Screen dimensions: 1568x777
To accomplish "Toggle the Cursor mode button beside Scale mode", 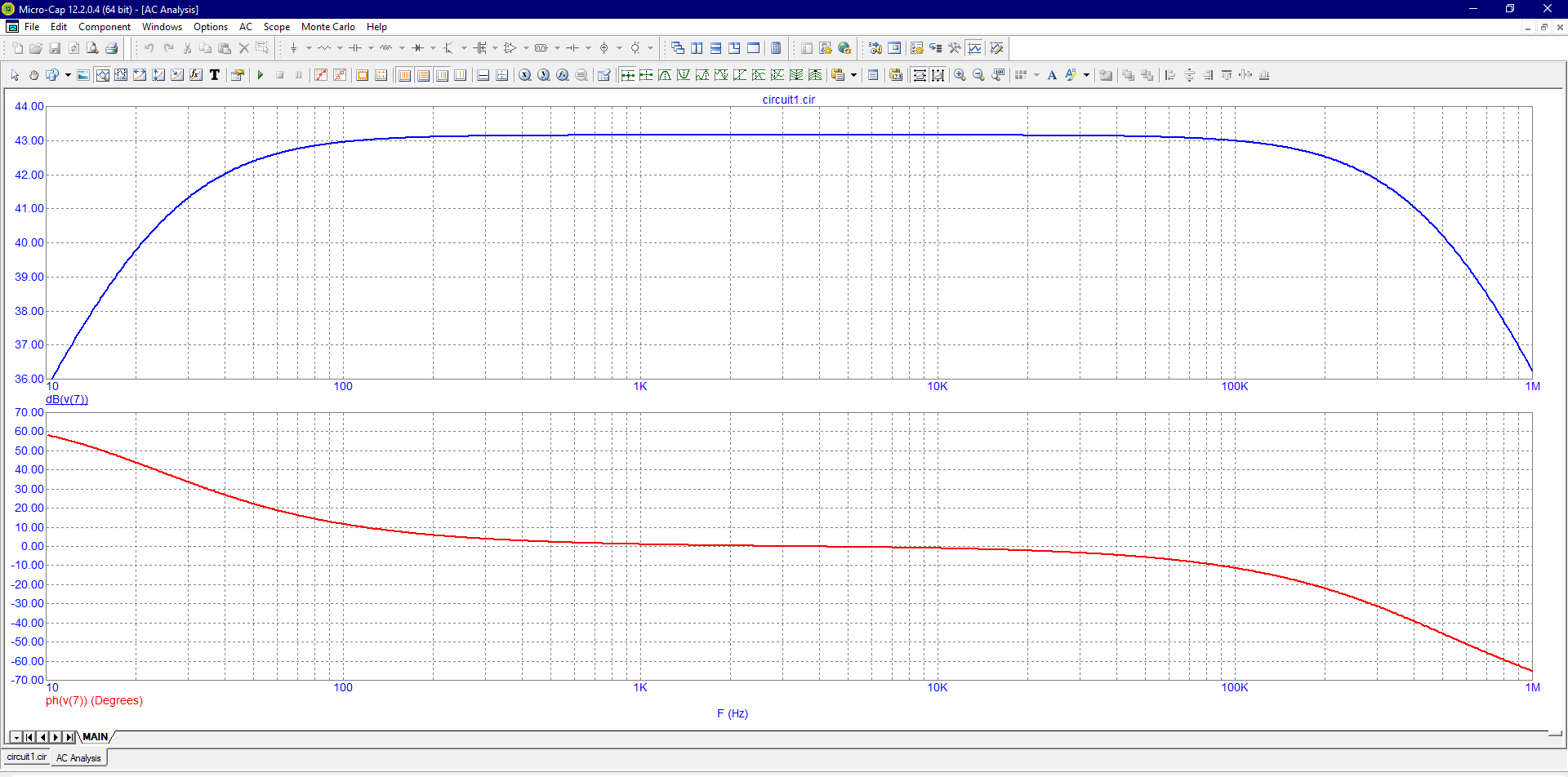I will [x=121, y=75].
